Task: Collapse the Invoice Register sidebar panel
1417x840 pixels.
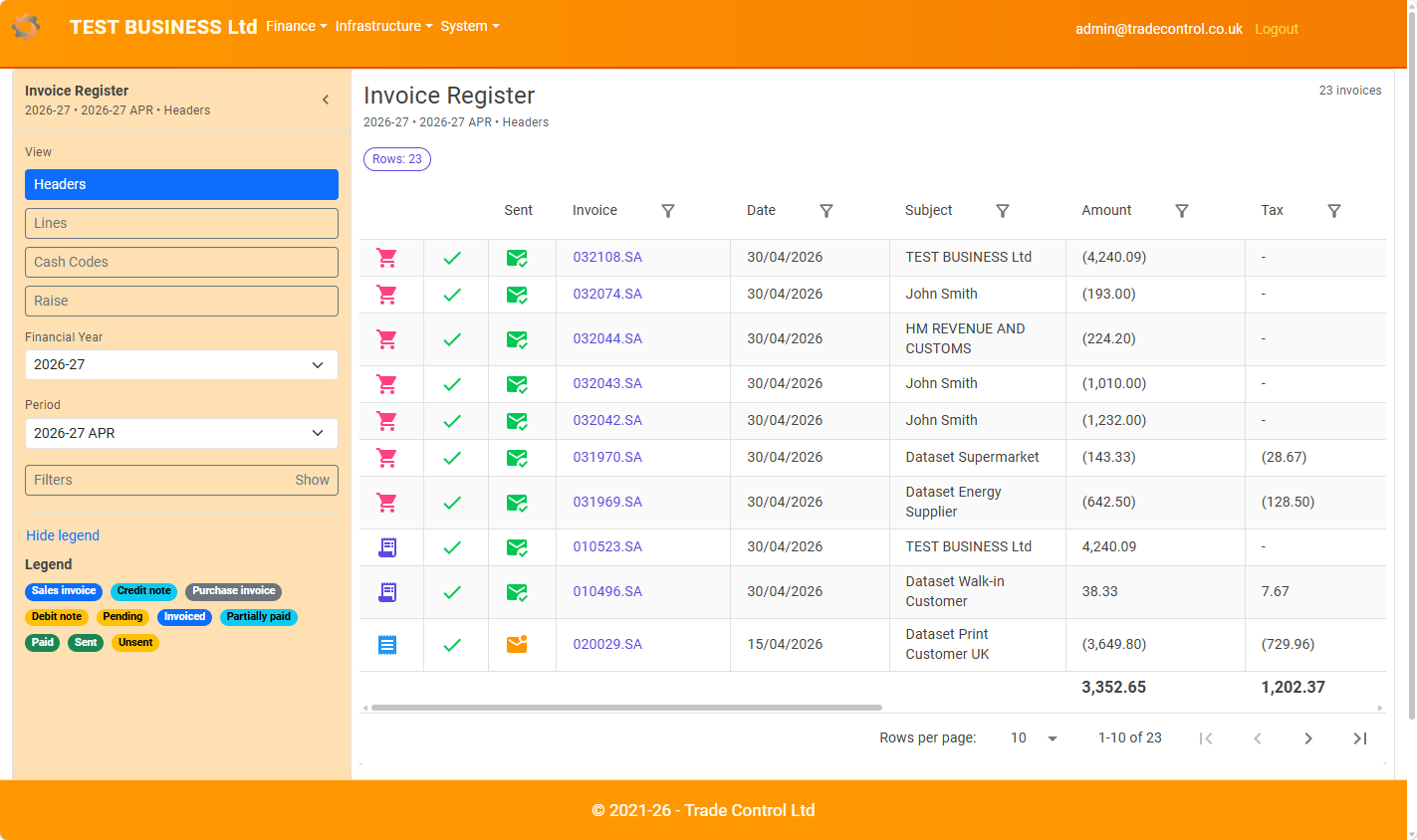Action: coord(326,100)
